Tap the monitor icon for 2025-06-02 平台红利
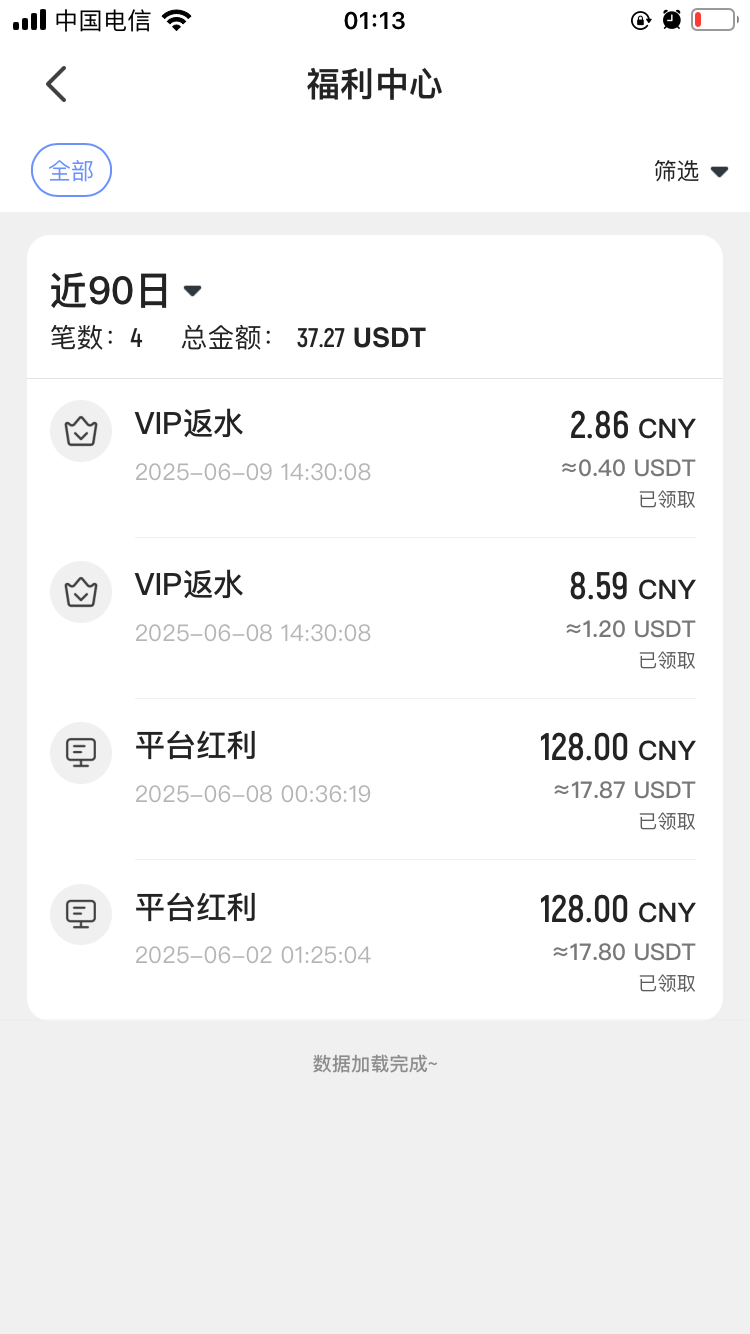 pyautogui.click(x=80, y=914)
